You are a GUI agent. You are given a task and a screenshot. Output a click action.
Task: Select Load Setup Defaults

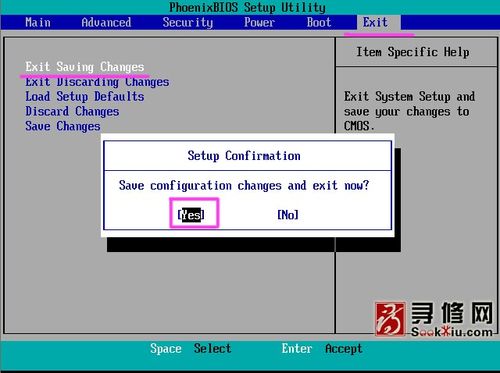(85, 97)
